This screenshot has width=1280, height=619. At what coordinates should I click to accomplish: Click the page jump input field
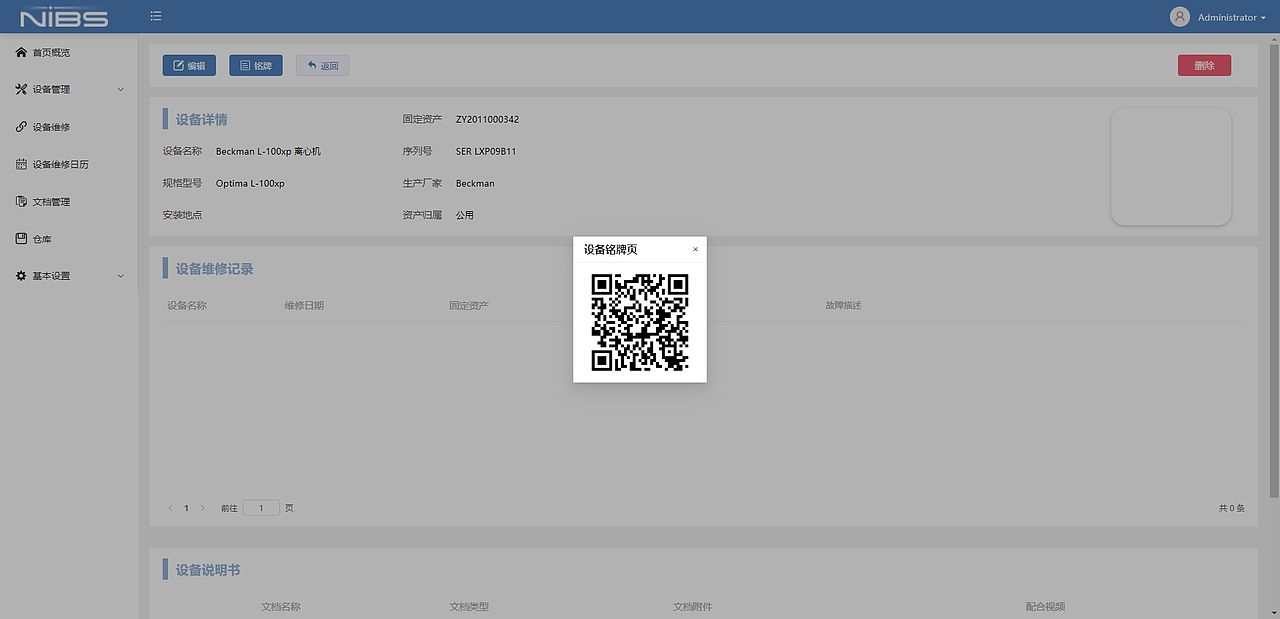(x=261, y=508)
